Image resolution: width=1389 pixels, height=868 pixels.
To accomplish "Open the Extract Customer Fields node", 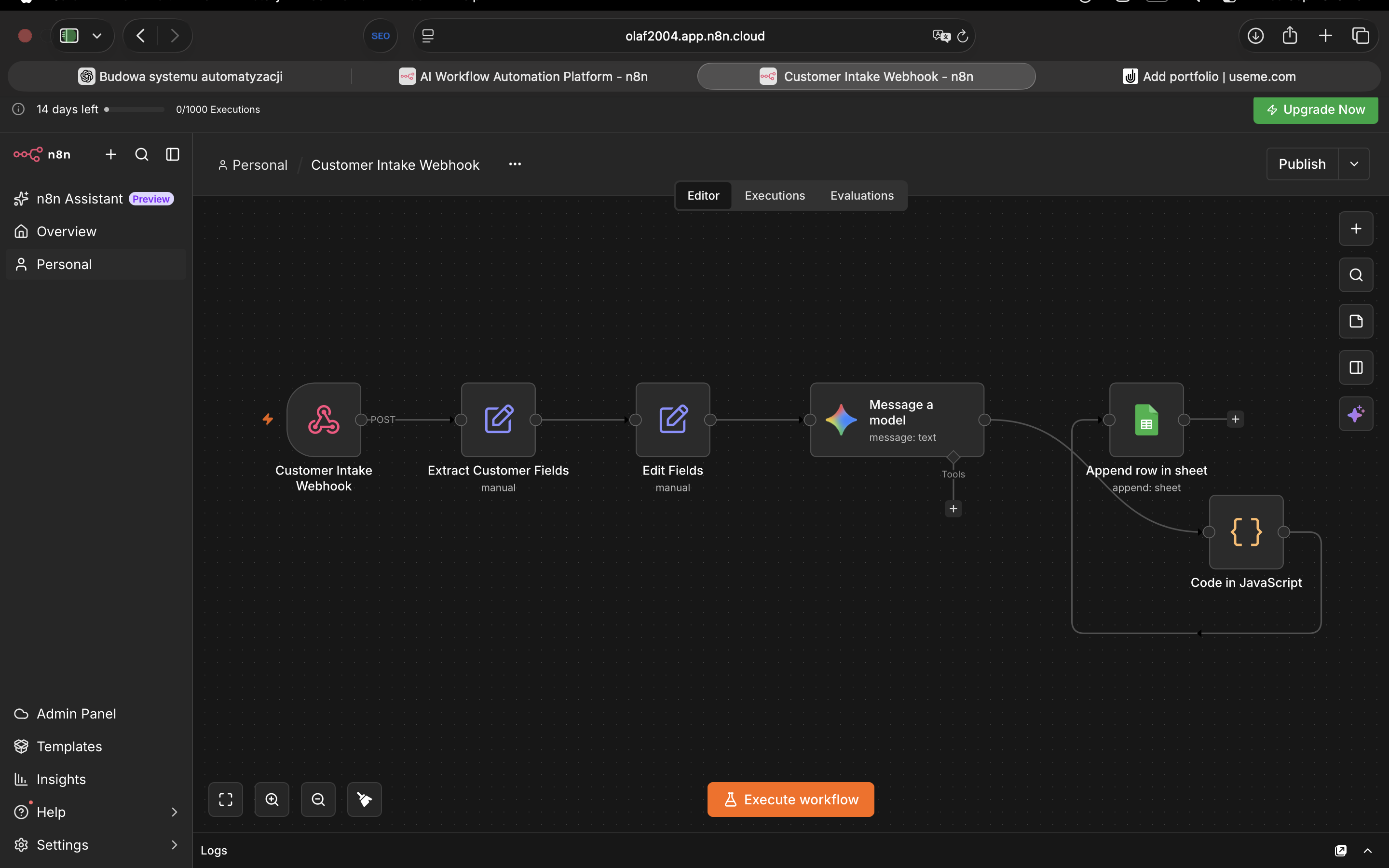I will click(x=498, y=420).
